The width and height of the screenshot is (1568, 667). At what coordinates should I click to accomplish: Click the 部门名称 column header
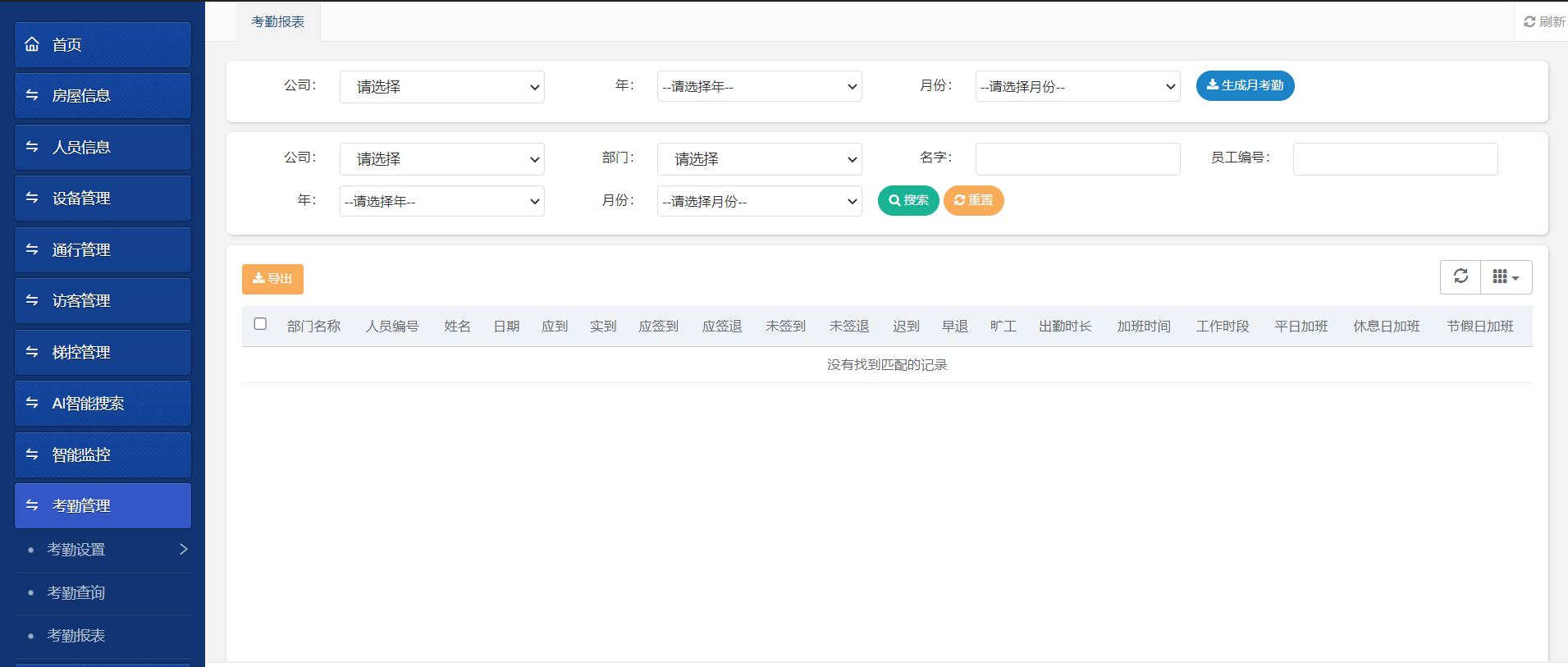point(313,327)
